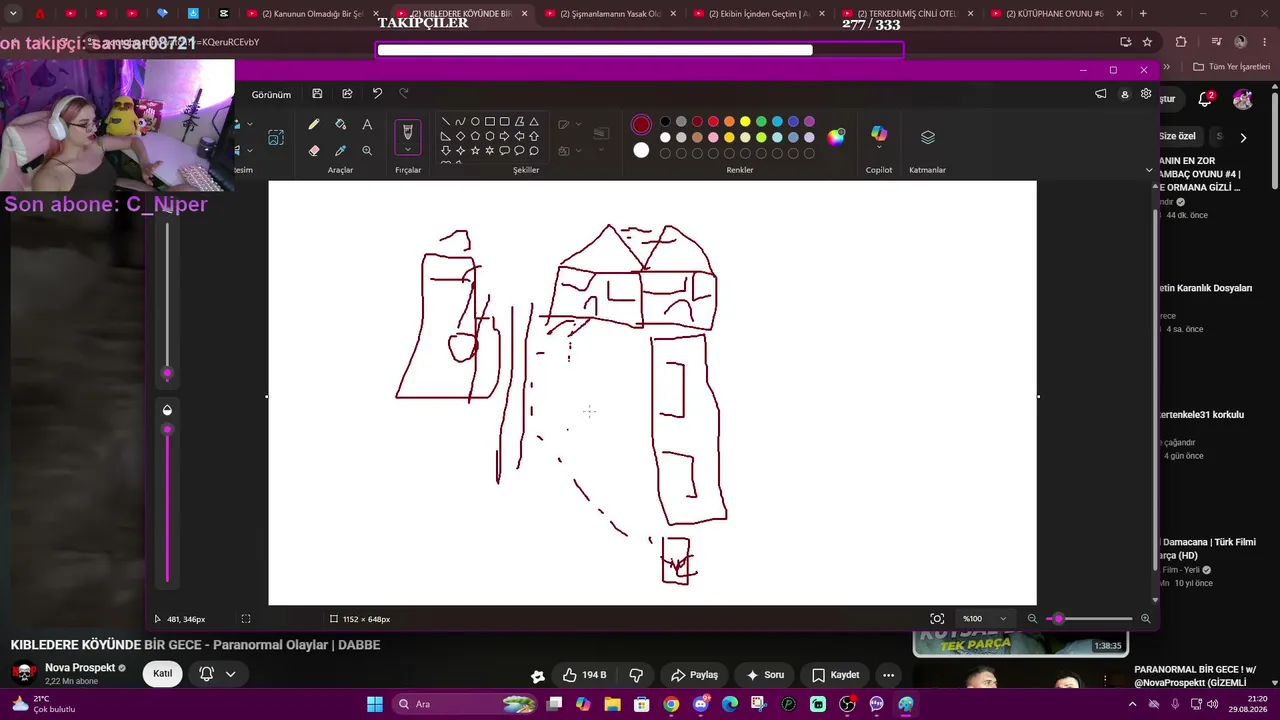Collapse the Paint ribbon chevron
Viewport: 1280px width, 720px height.
(x=1149, y=170)
